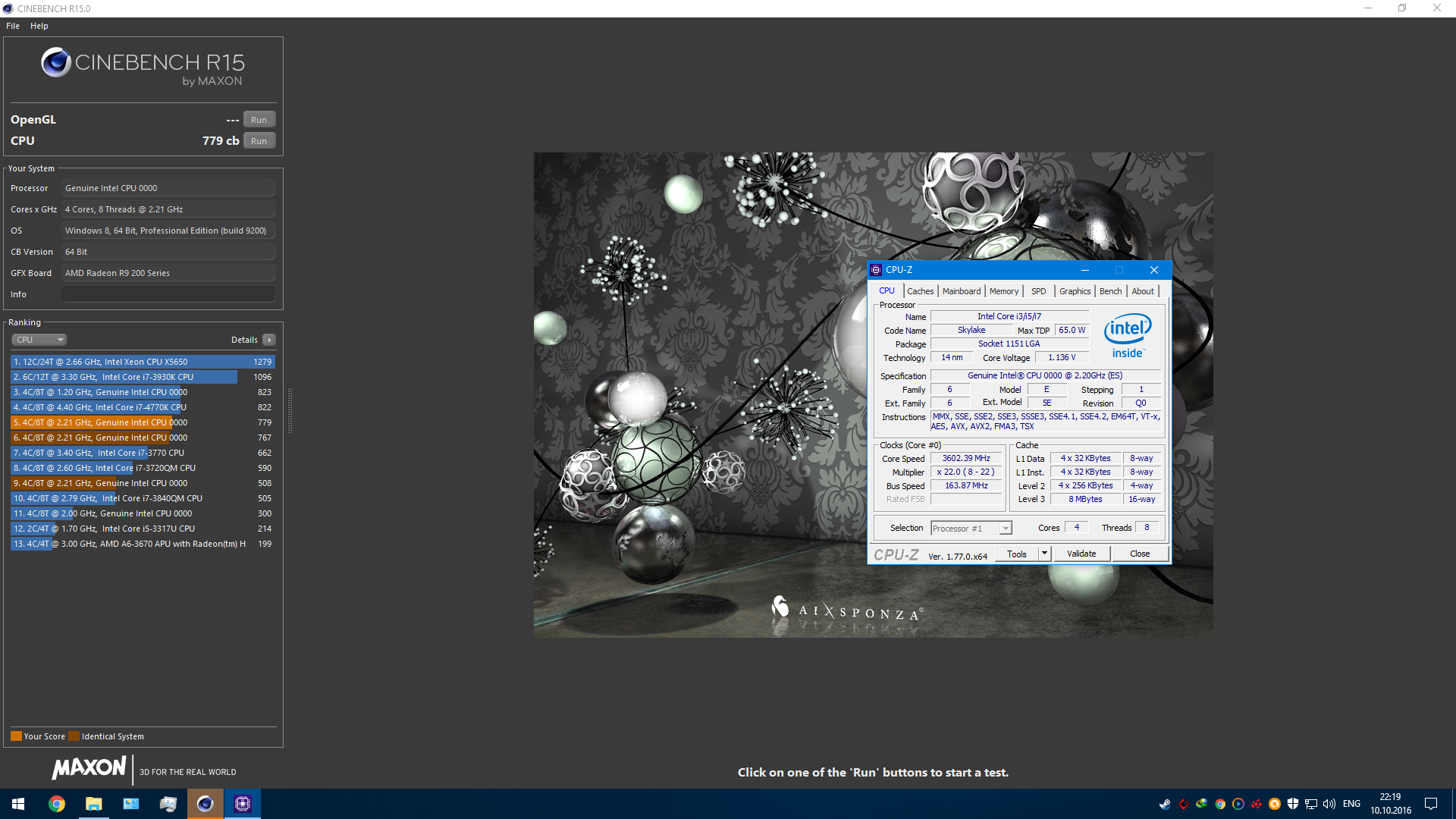
Task: Click the Cinebench taskbar icon
Action: click(x=205, y=804)
